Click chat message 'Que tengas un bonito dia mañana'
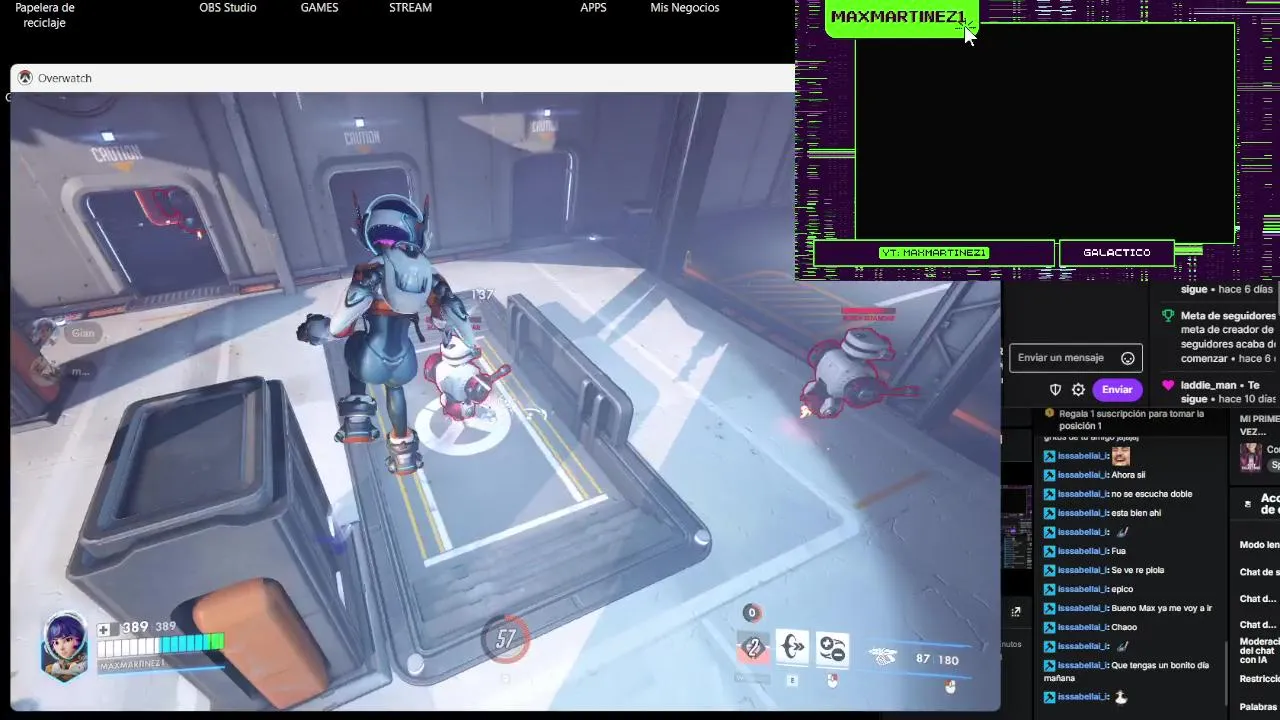The height and width of the screenshot is (720, 1280). pyautogui.click(x=1126, y=671)
